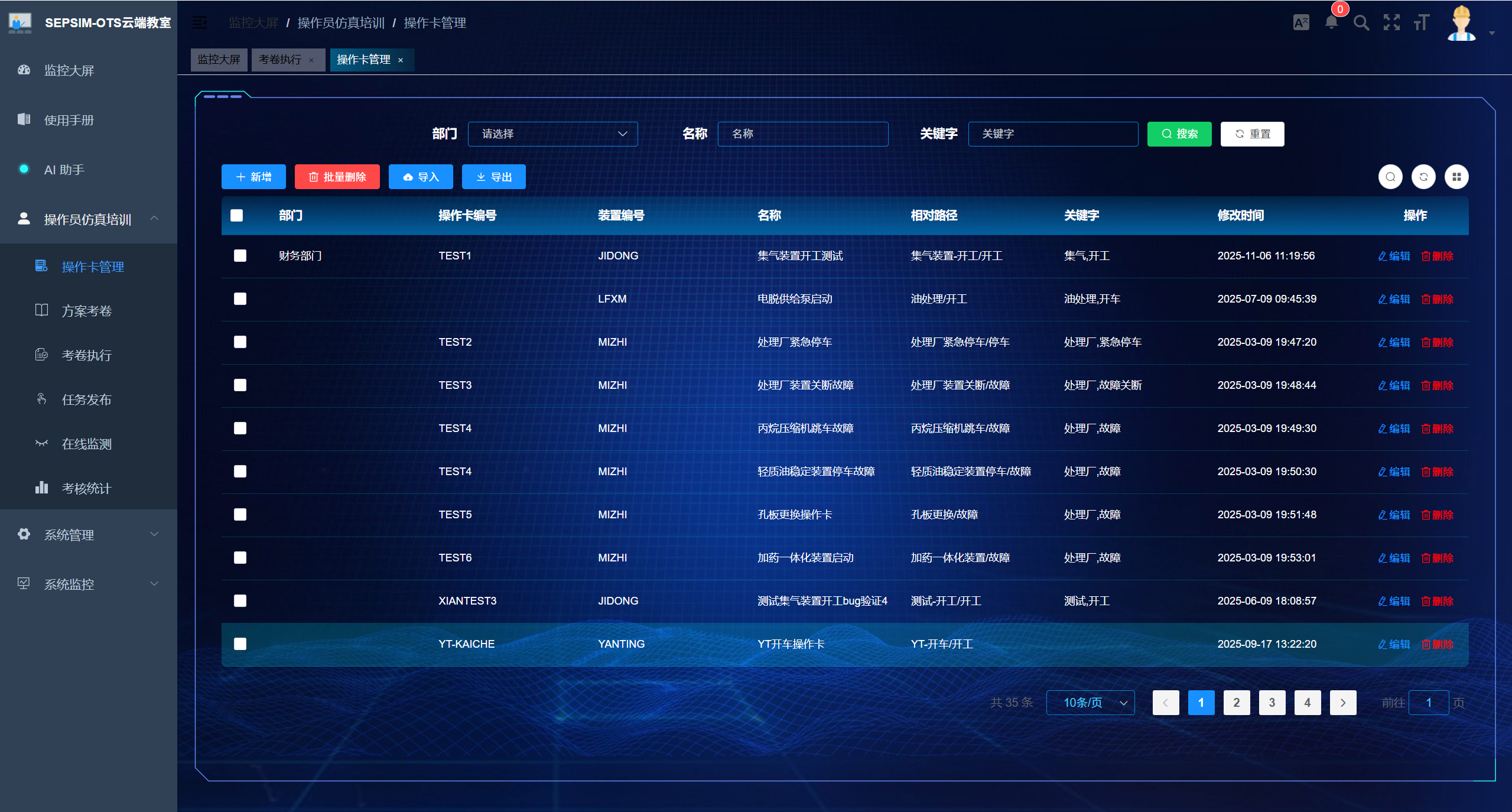Hide search bar with round magnifier icon
The height and width of the screenshot is (812, 1512).
point(1390,177)
